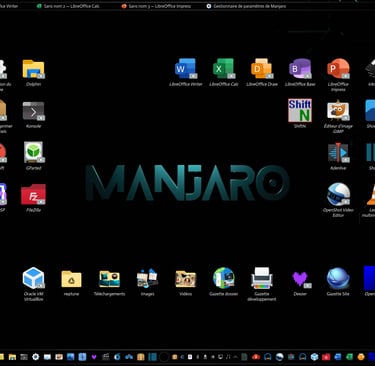This screenshot has height=366, width=375.
Task: Switch to Sans nom 3 LibreOffice Impress window
Action: click(x=156, y=6)
